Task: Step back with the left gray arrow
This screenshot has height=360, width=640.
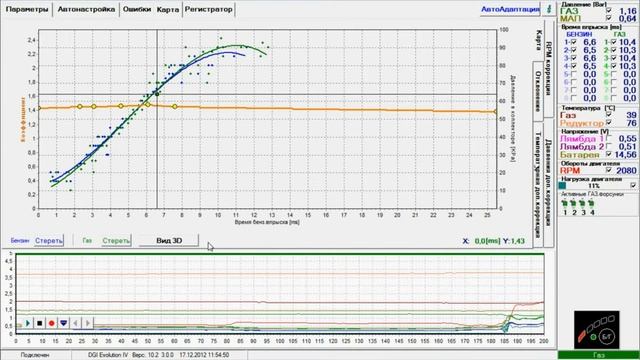Action: tap(76, 323)
